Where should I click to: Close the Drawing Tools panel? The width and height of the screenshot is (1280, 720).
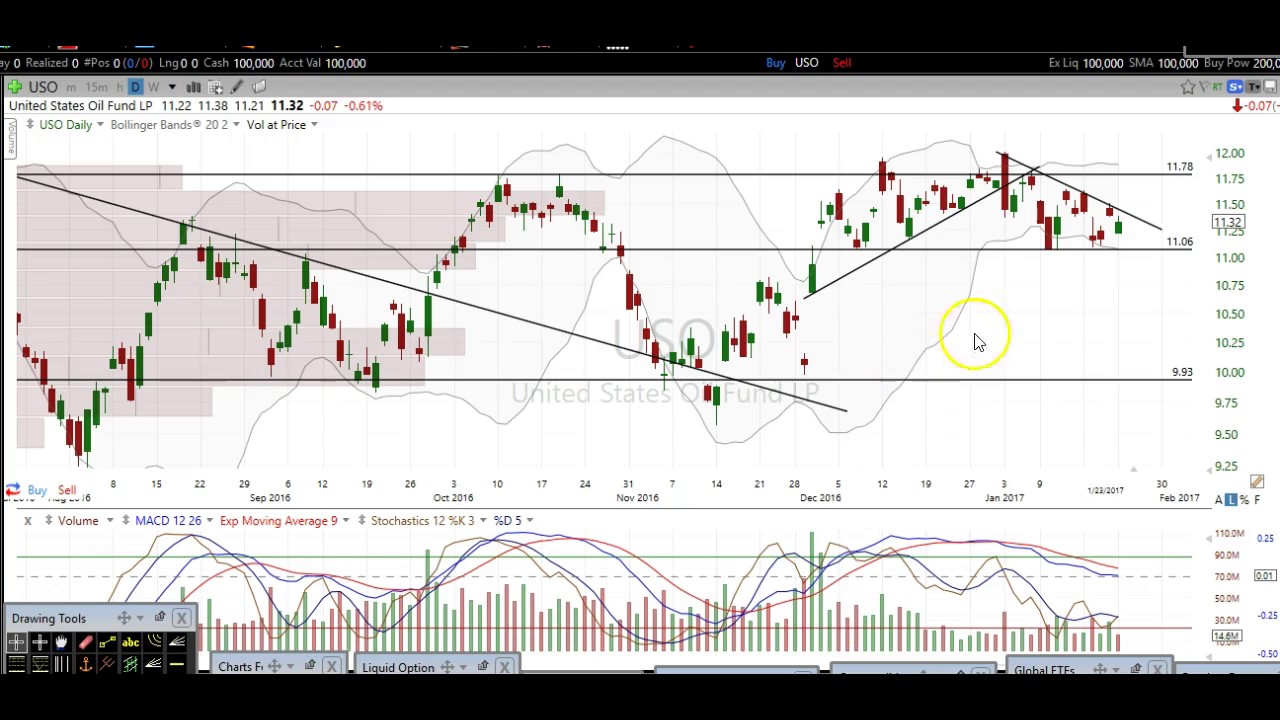tap(181, 618)
